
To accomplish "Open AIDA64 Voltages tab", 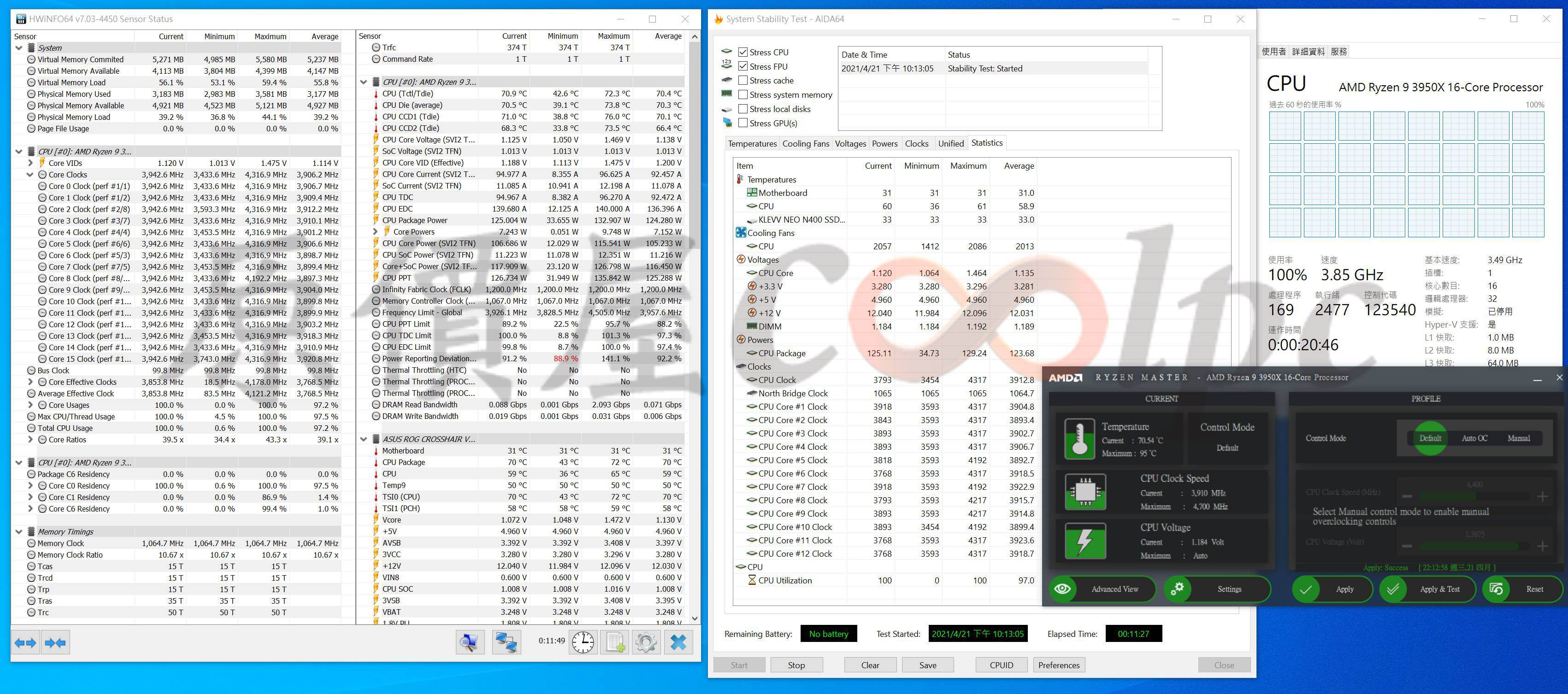I will tap(850, 144).
